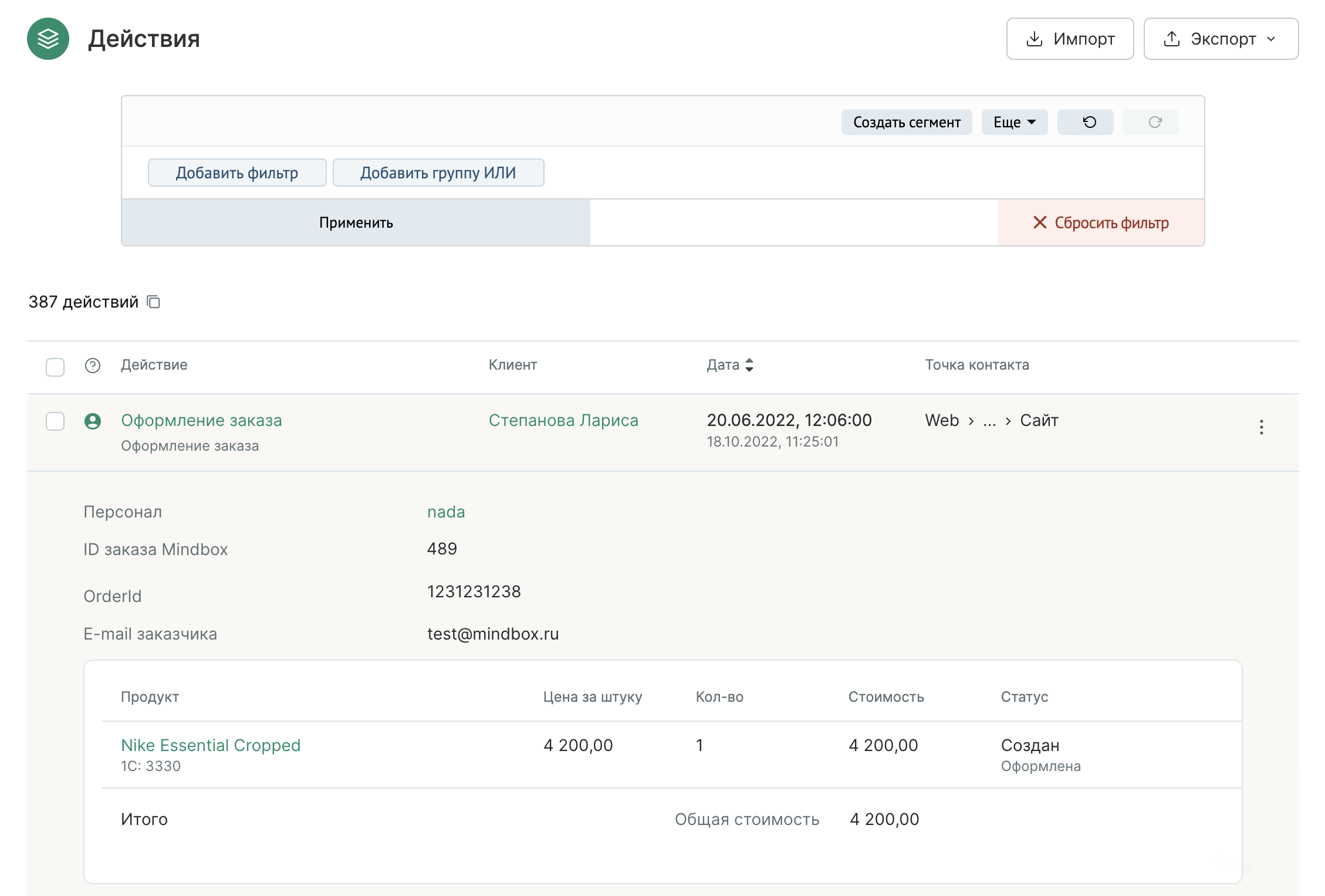
Task: Click the Продукт column header
Action: point(150,697)
